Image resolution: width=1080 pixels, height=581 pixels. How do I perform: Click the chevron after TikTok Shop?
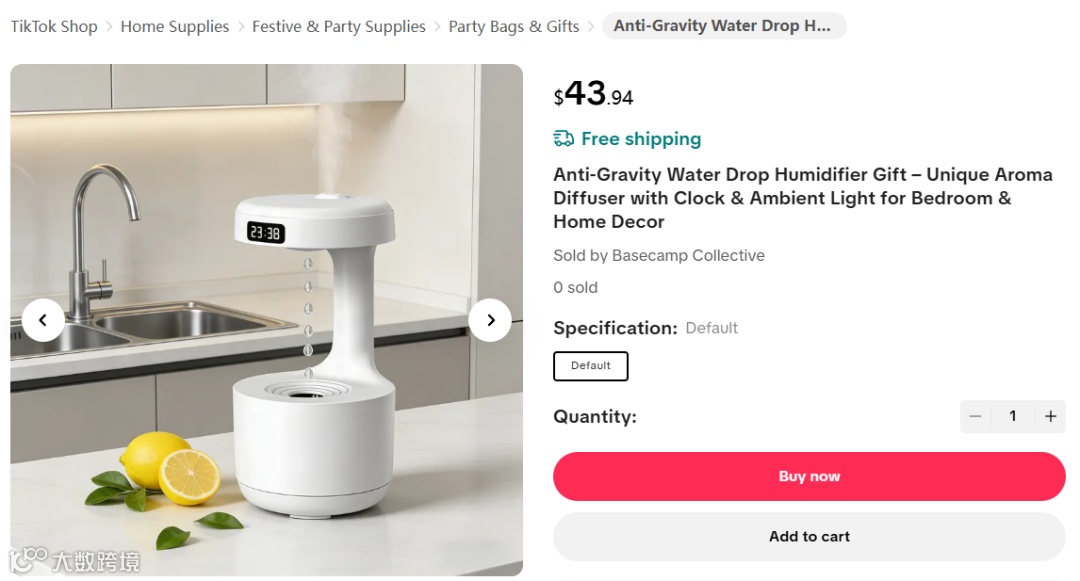coord(110,27)
